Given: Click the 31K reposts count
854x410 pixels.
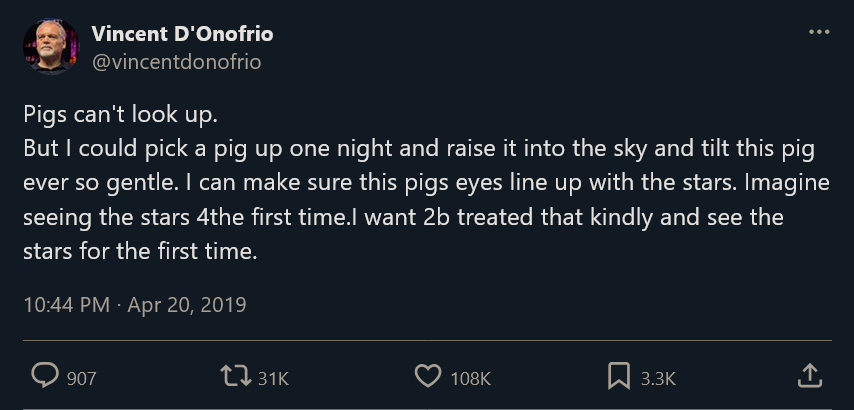Looking at the screenshot, I should [x=273, y=378].
